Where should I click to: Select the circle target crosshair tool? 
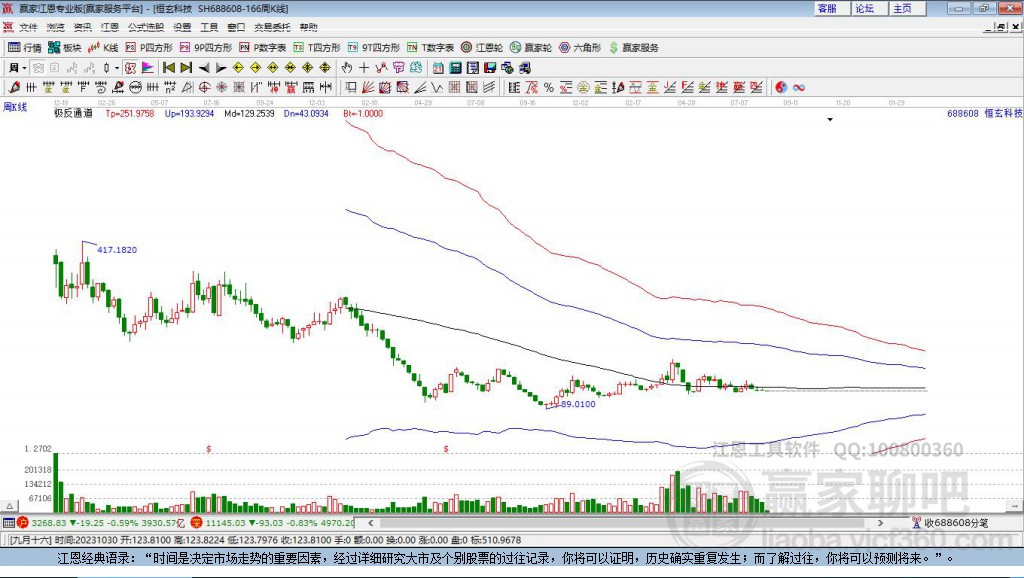click(204, 88)
